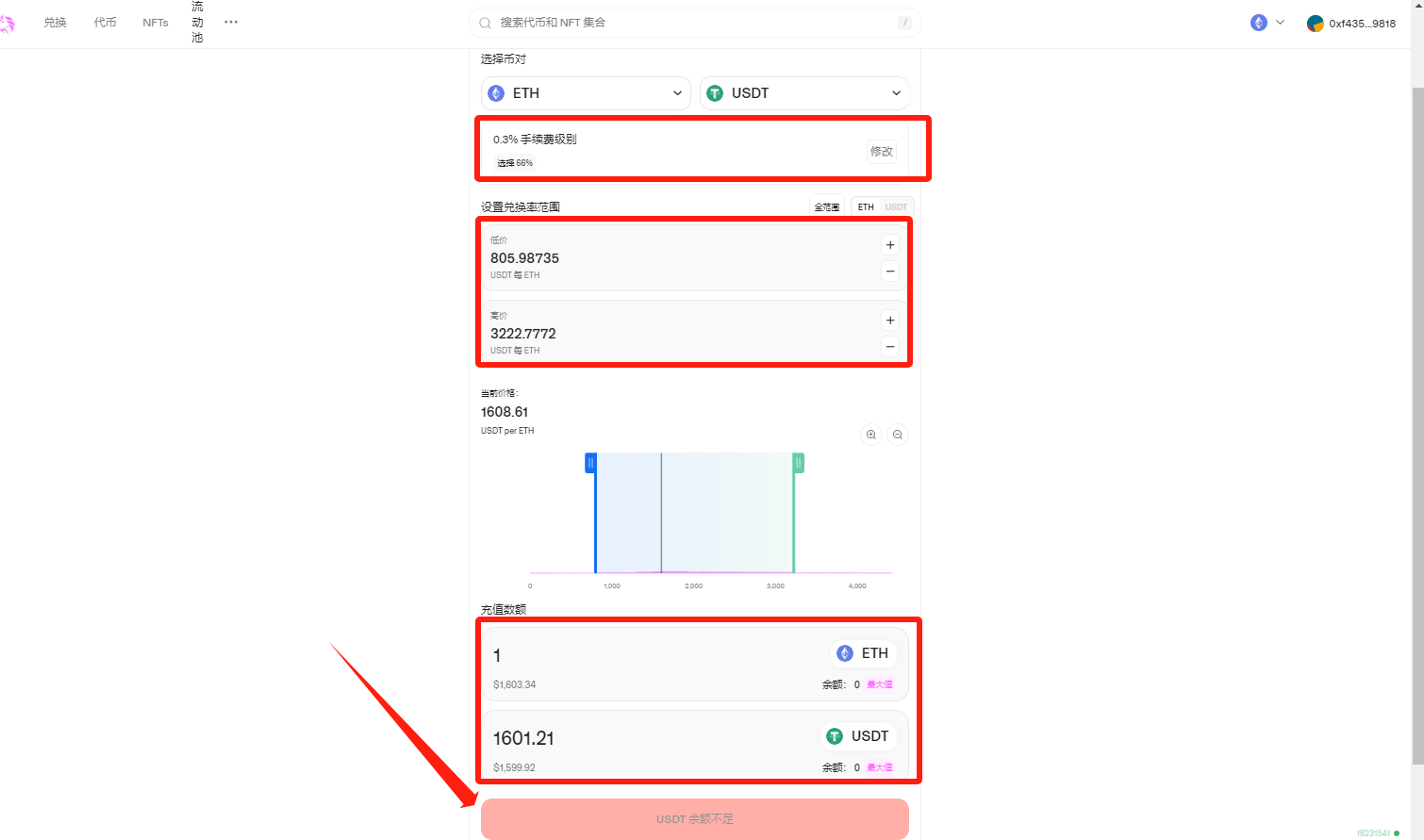Go to the 兑换 swap tab
Screen dimensions: 1424x840
click(55, 23)
